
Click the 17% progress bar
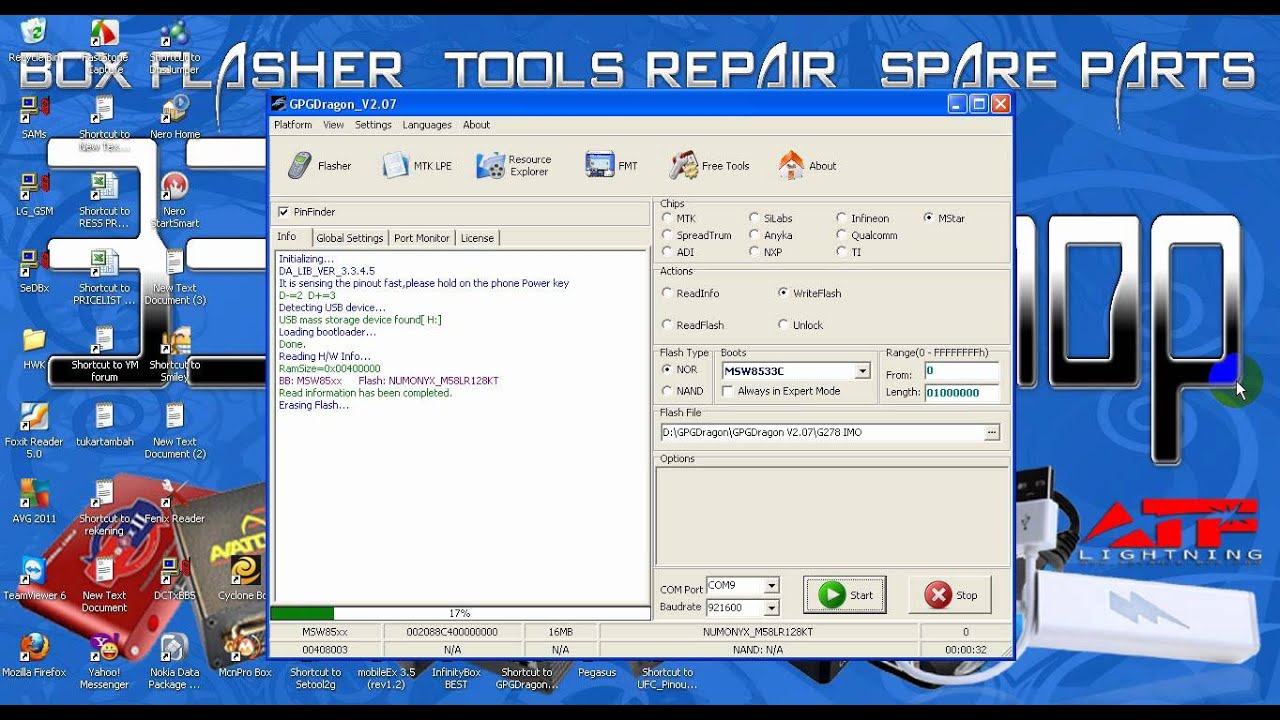click(x=460, y=613)
